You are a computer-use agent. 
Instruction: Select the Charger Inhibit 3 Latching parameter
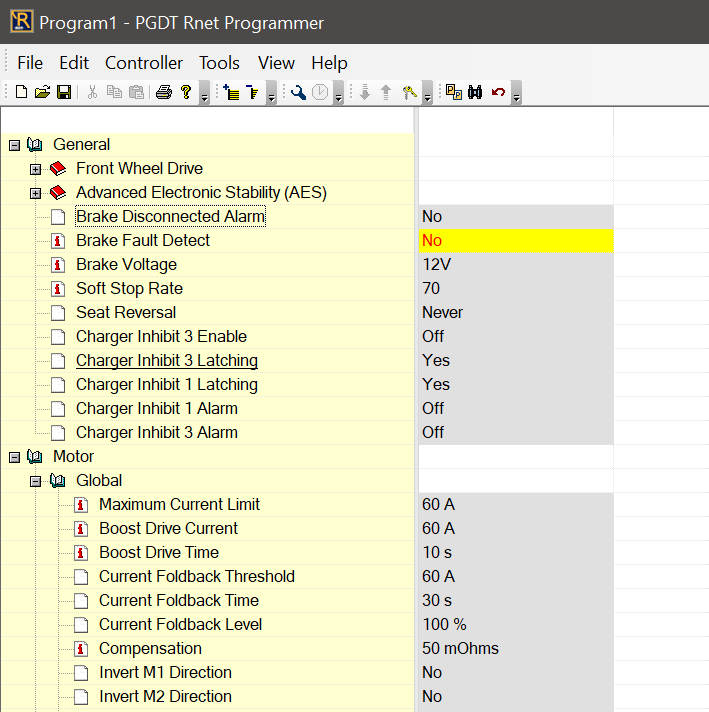[166, 361]
